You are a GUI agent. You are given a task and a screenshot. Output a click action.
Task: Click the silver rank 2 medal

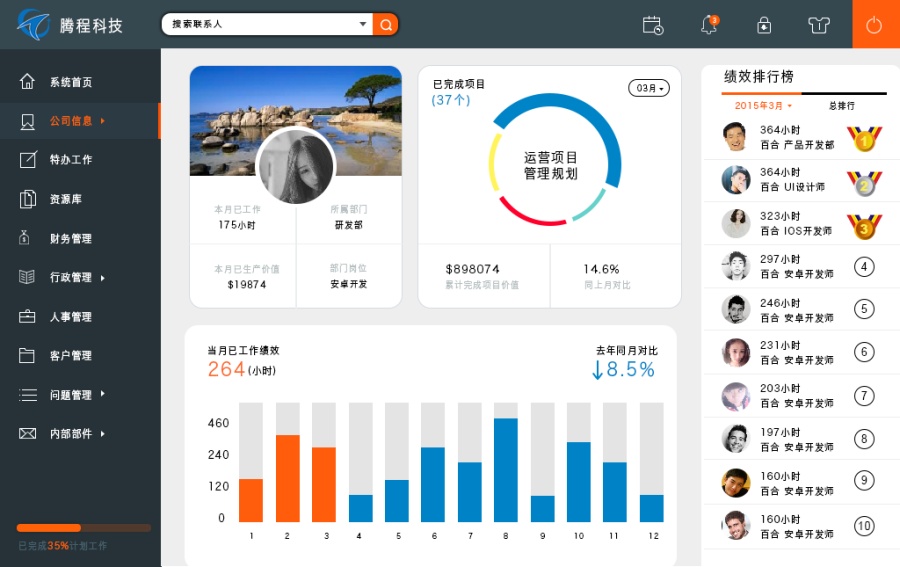864,183
